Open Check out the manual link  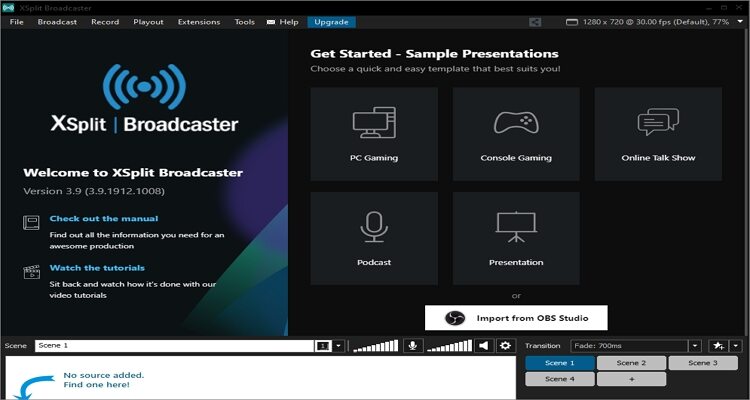coord(104,219)
